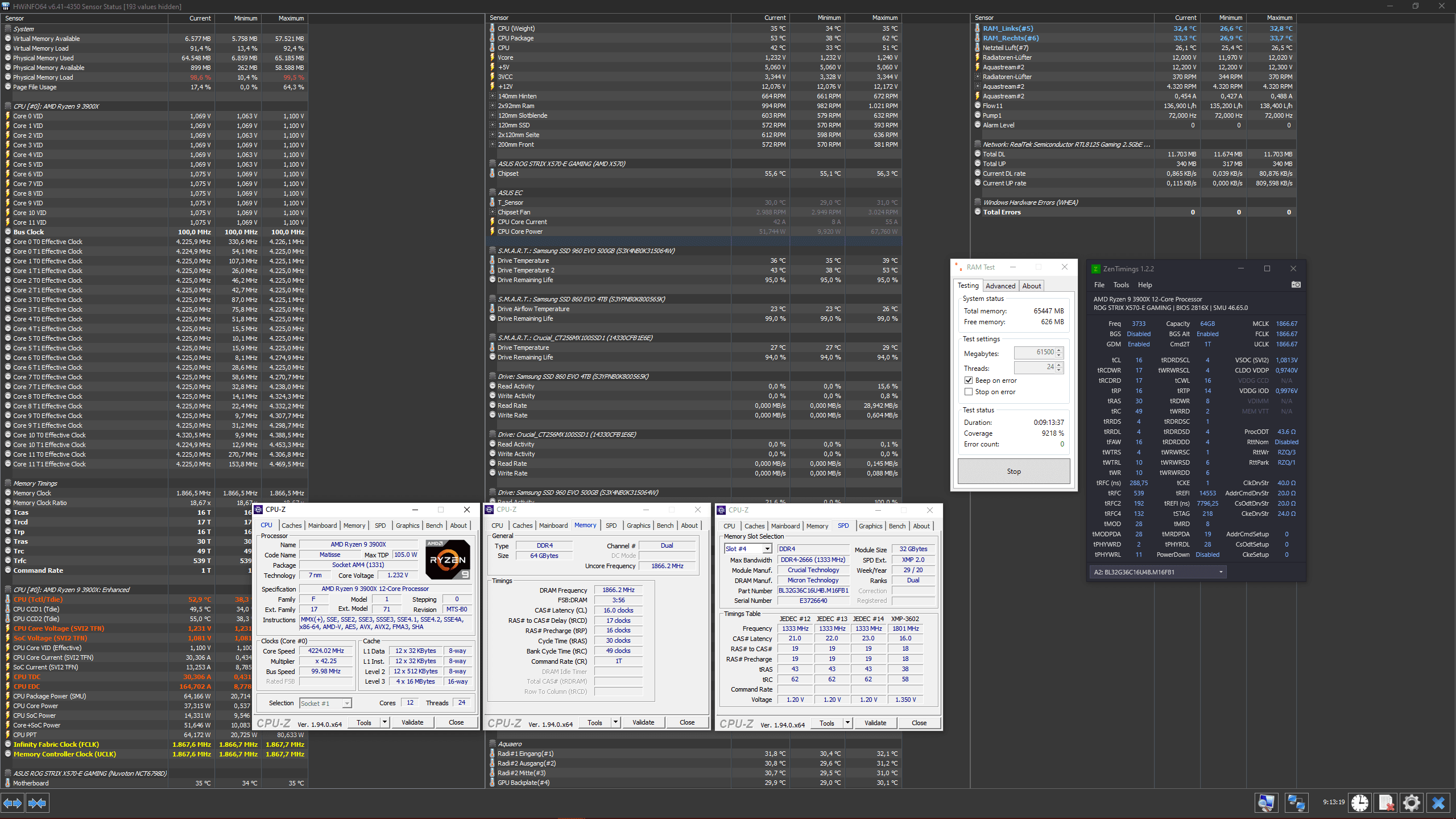Viewport: 1456px width, 819px height.
Task: Click the HWiNFO networked computers icon
Action: click(x=1296, y=803)
